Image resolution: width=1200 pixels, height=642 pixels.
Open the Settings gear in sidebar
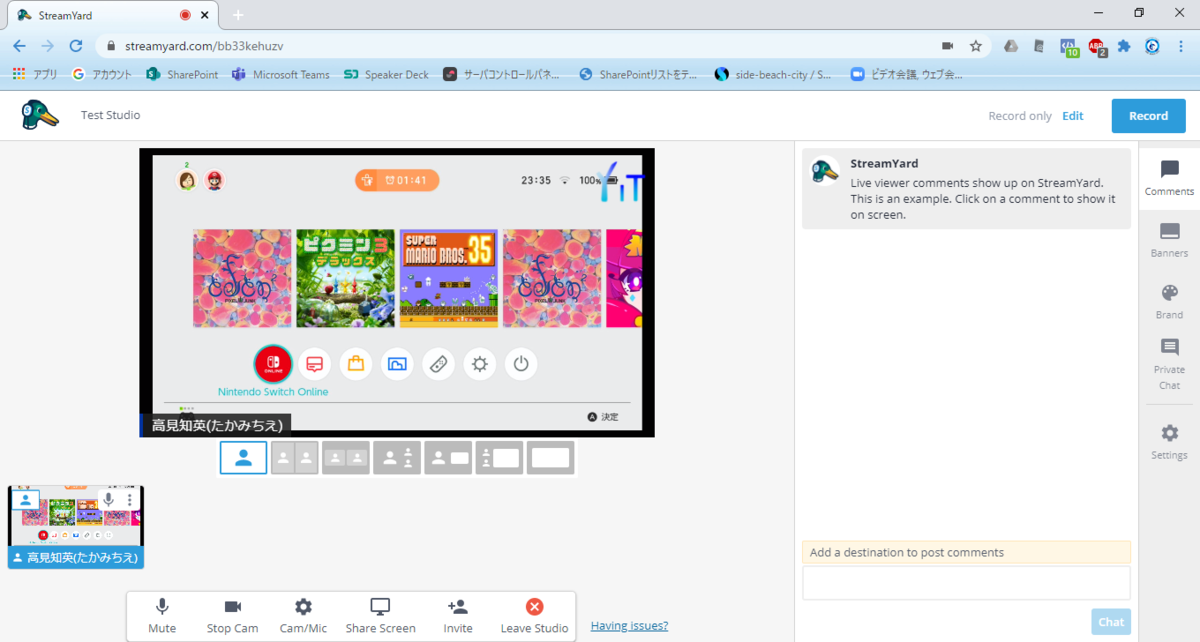pyautogui.click(x=1169, y=441)
